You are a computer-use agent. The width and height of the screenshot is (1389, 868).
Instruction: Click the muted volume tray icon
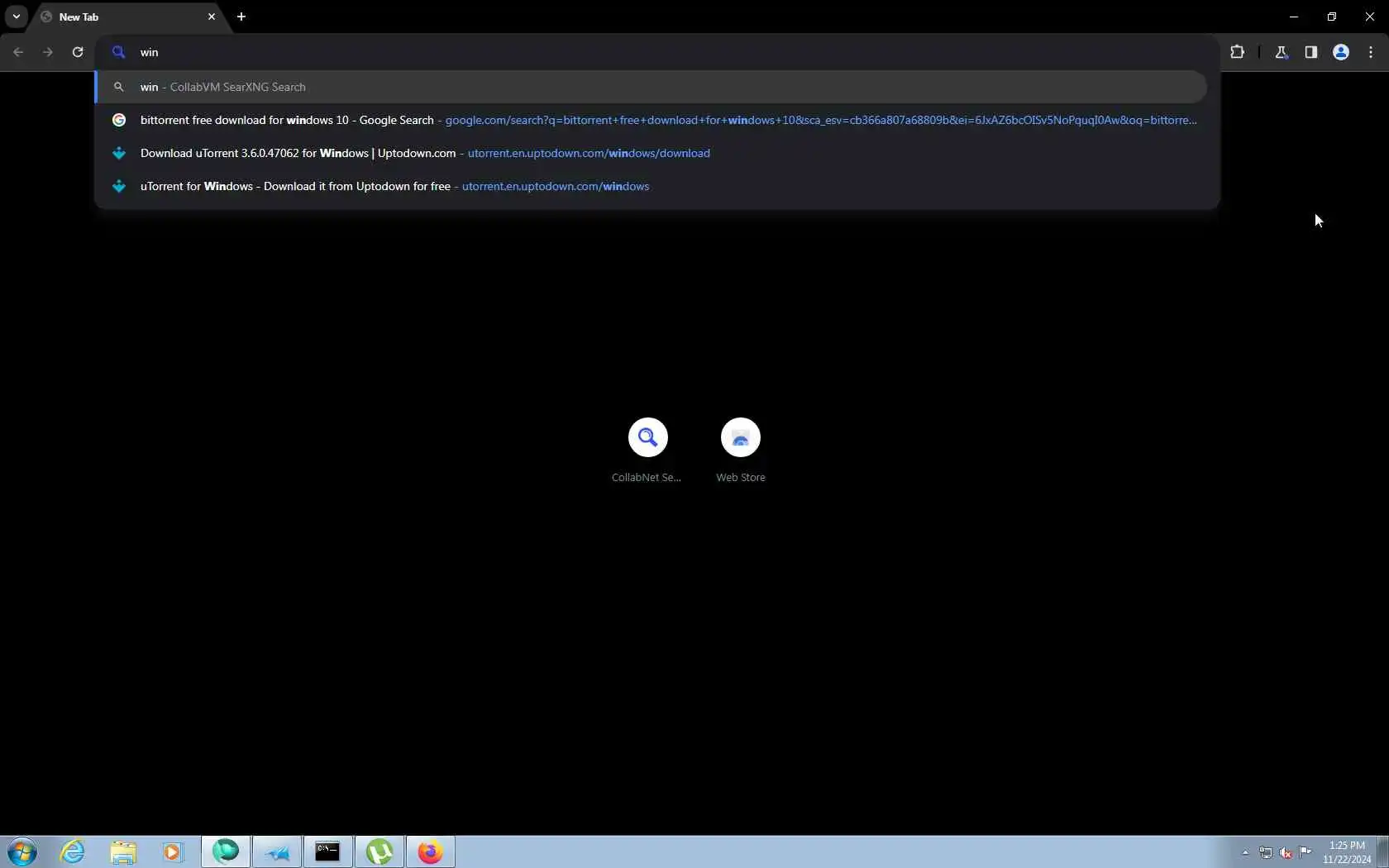[x=1286, y=852]
